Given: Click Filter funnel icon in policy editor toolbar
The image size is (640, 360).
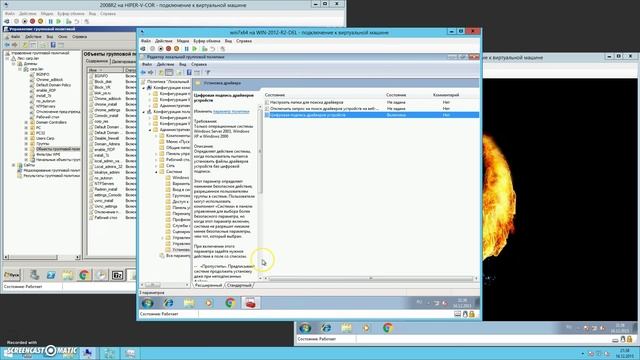Looking at the screenshot, I should point(208,73).
